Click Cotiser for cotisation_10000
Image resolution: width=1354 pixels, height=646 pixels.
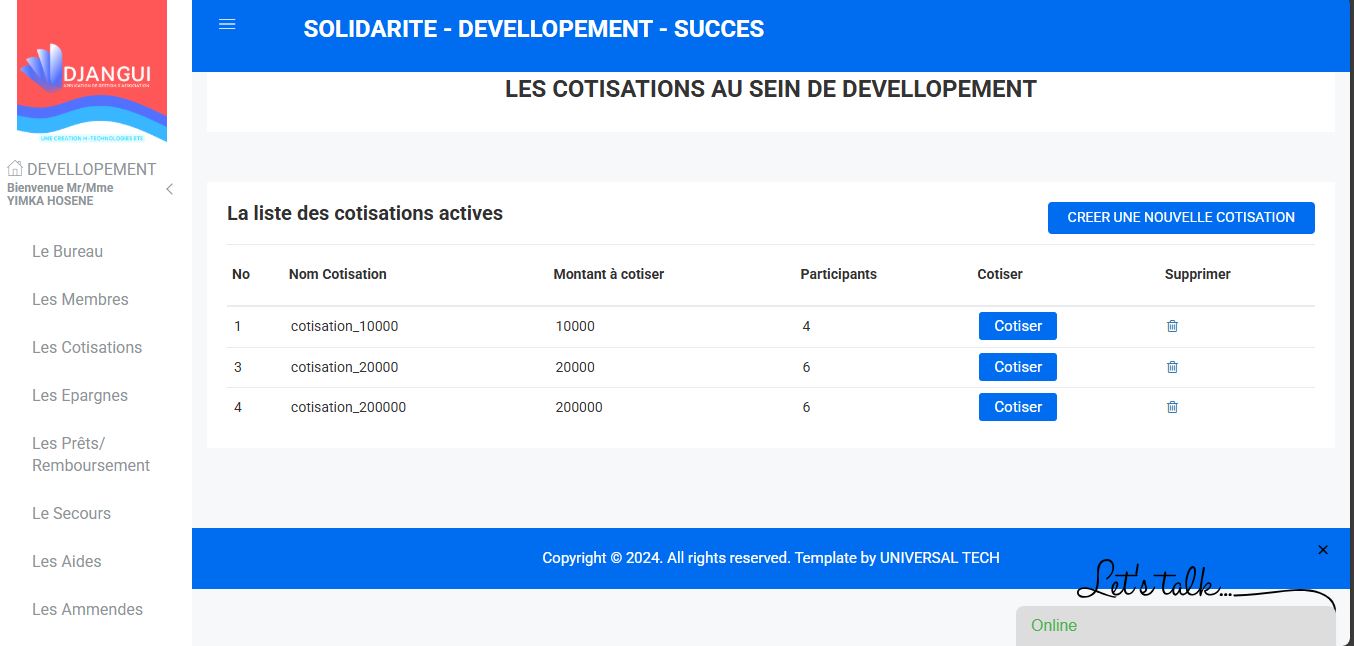(x=1017, y=326)
